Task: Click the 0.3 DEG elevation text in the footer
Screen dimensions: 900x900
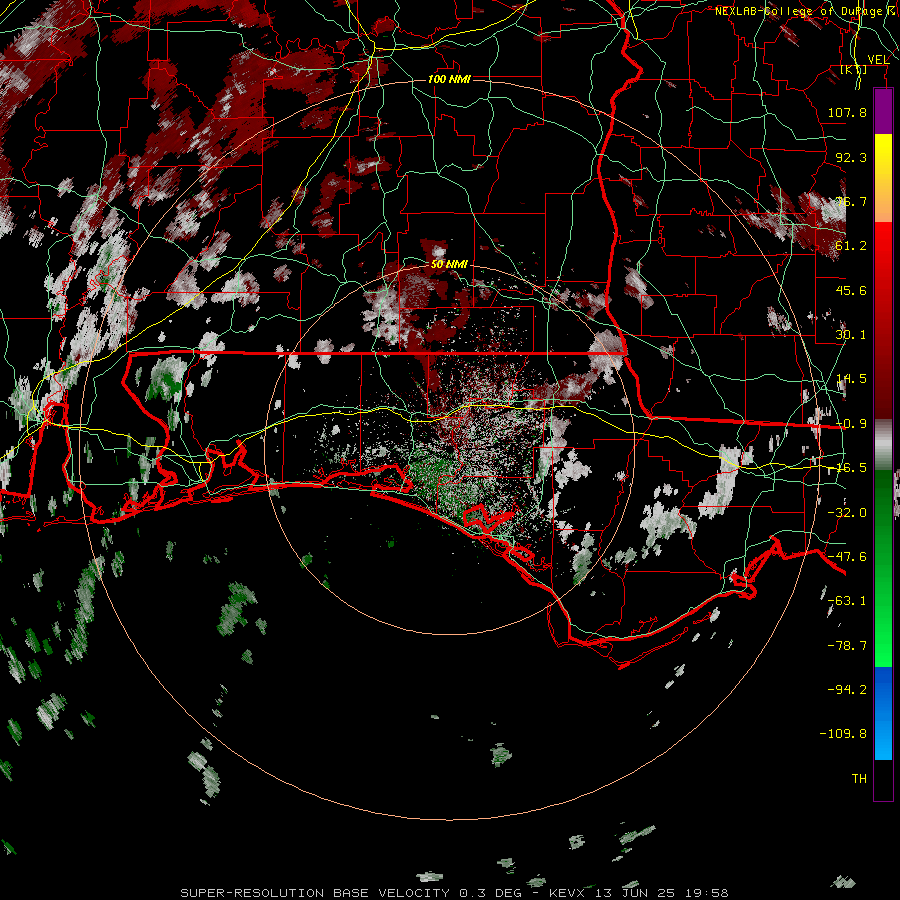Action: click(x=490, y=893)
